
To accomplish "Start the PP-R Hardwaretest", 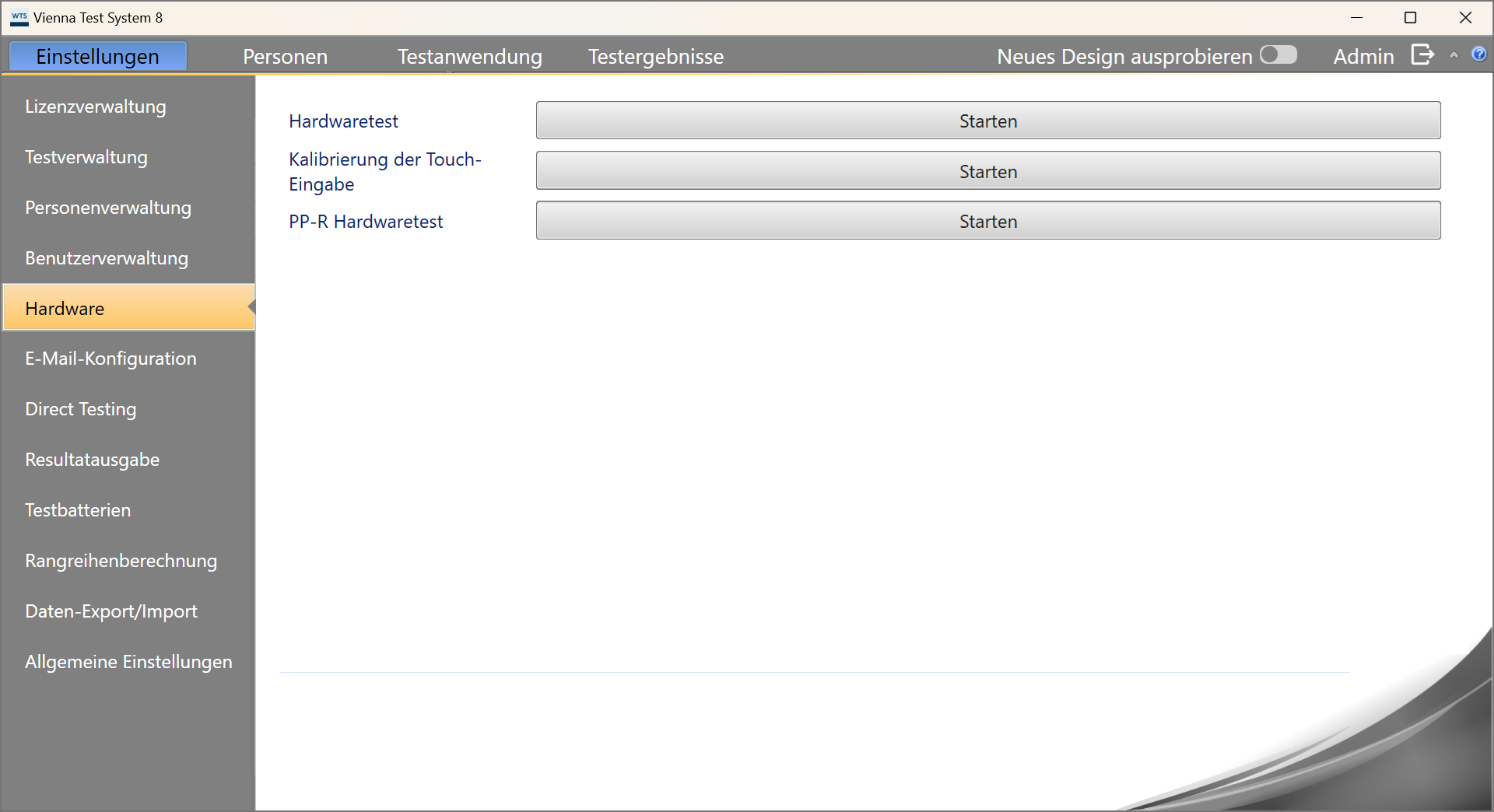I will 987,221.
